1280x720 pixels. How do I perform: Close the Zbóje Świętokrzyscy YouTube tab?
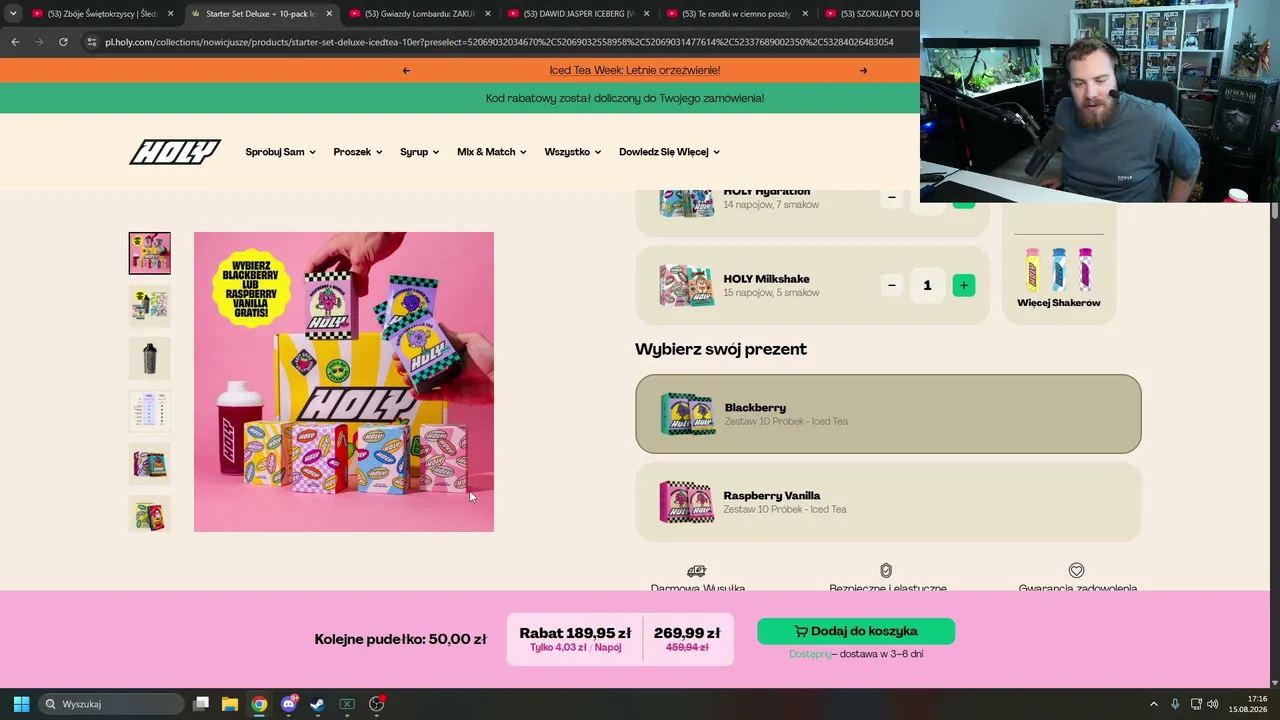tap(171, 14)
